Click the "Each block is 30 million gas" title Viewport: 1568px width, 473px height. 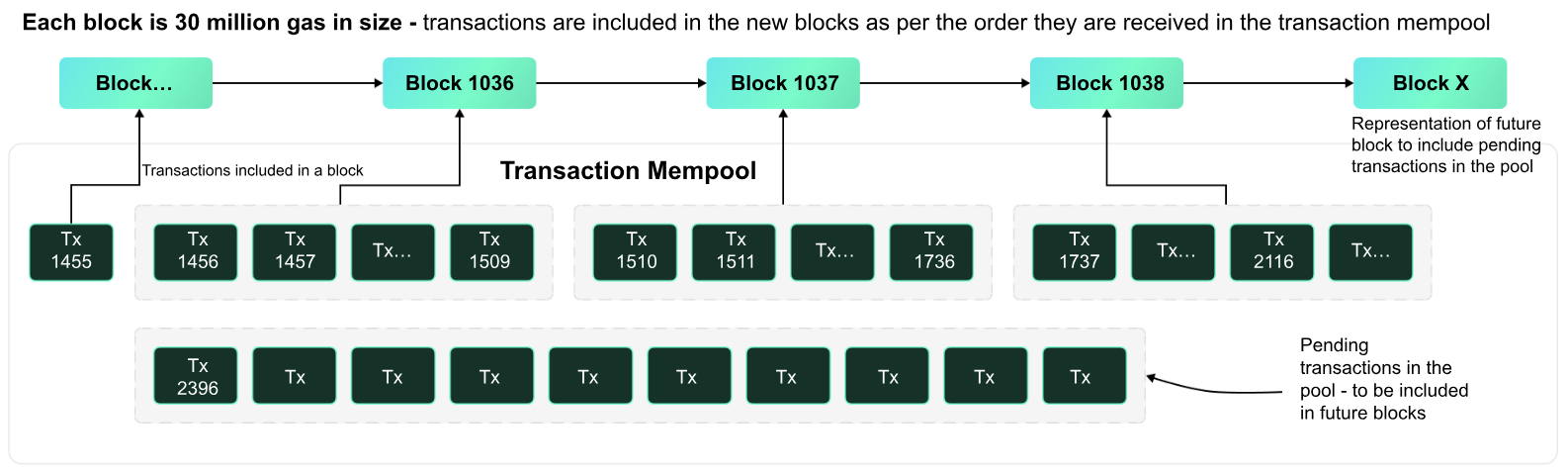coord(212,23)
